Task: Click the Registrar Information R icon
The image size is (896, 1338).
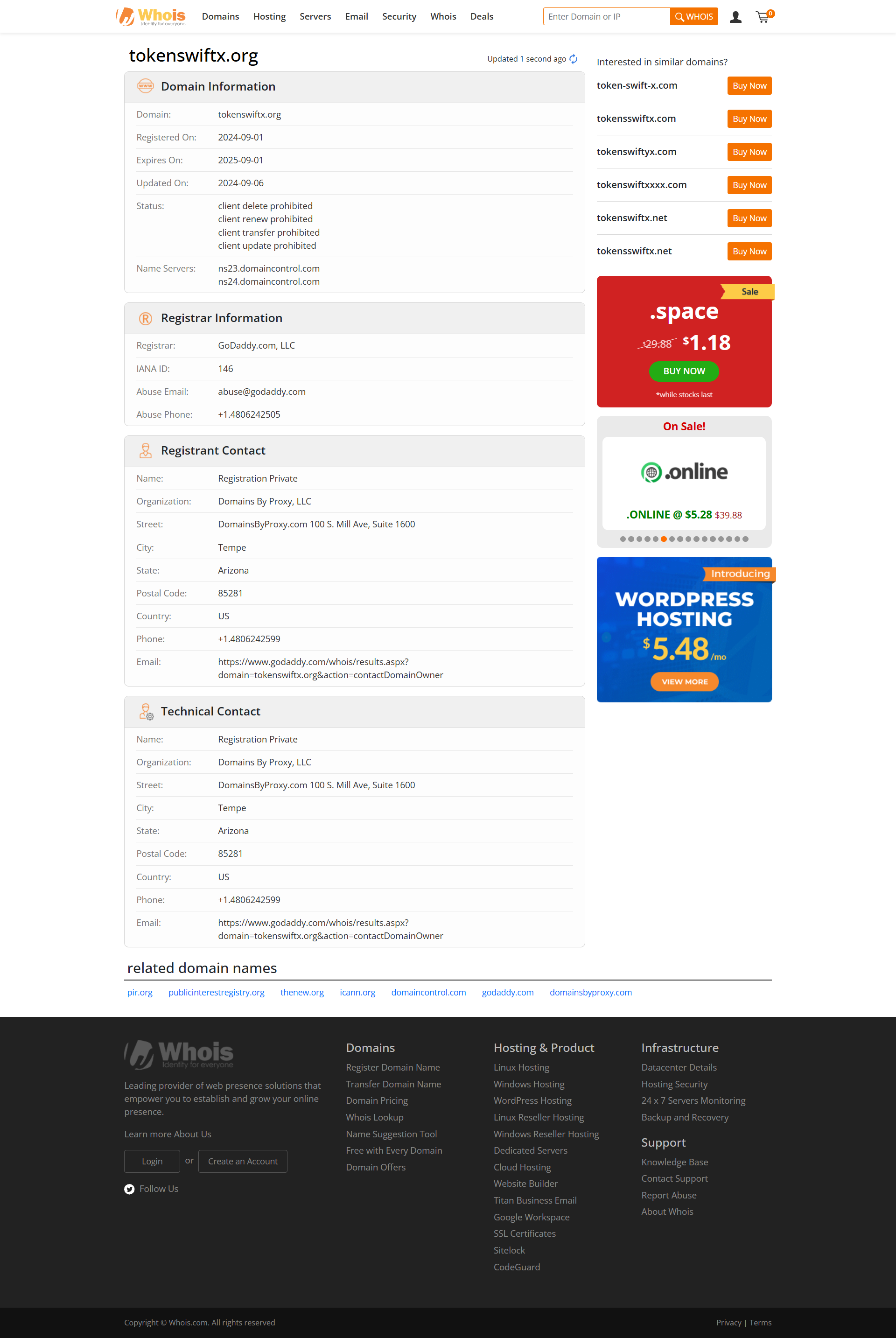Action: 146,318
